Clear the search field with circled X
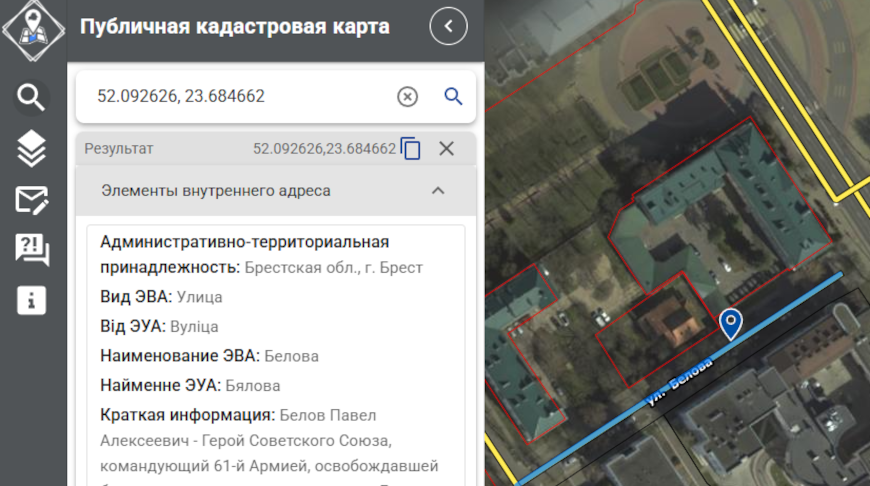Image resolution: width=870 pixels, height=486 pixels. click(x=407, y=96)
